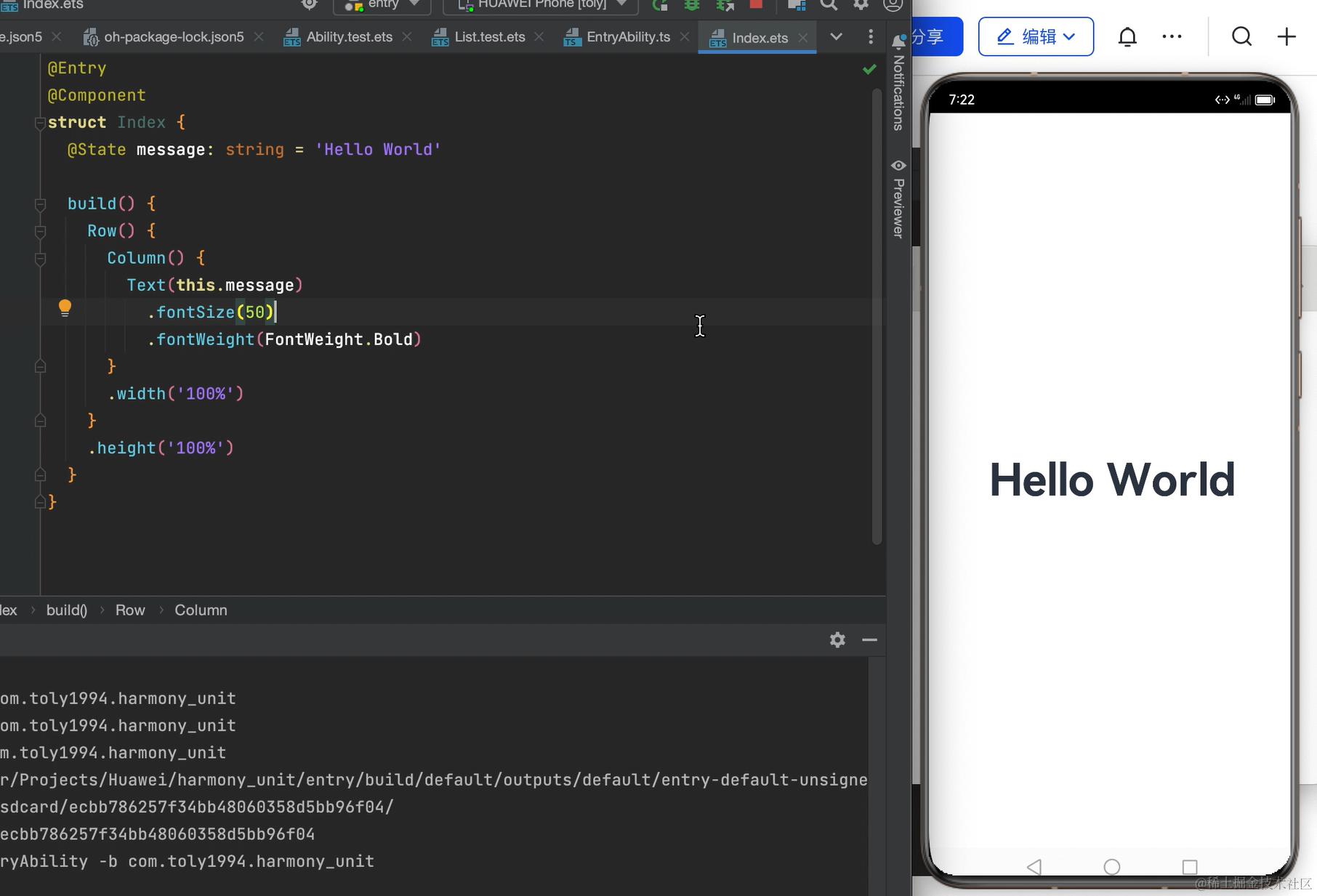1317x896 pixels.
Task: Click the Column breadcrumb
Action: pos(201,610)
